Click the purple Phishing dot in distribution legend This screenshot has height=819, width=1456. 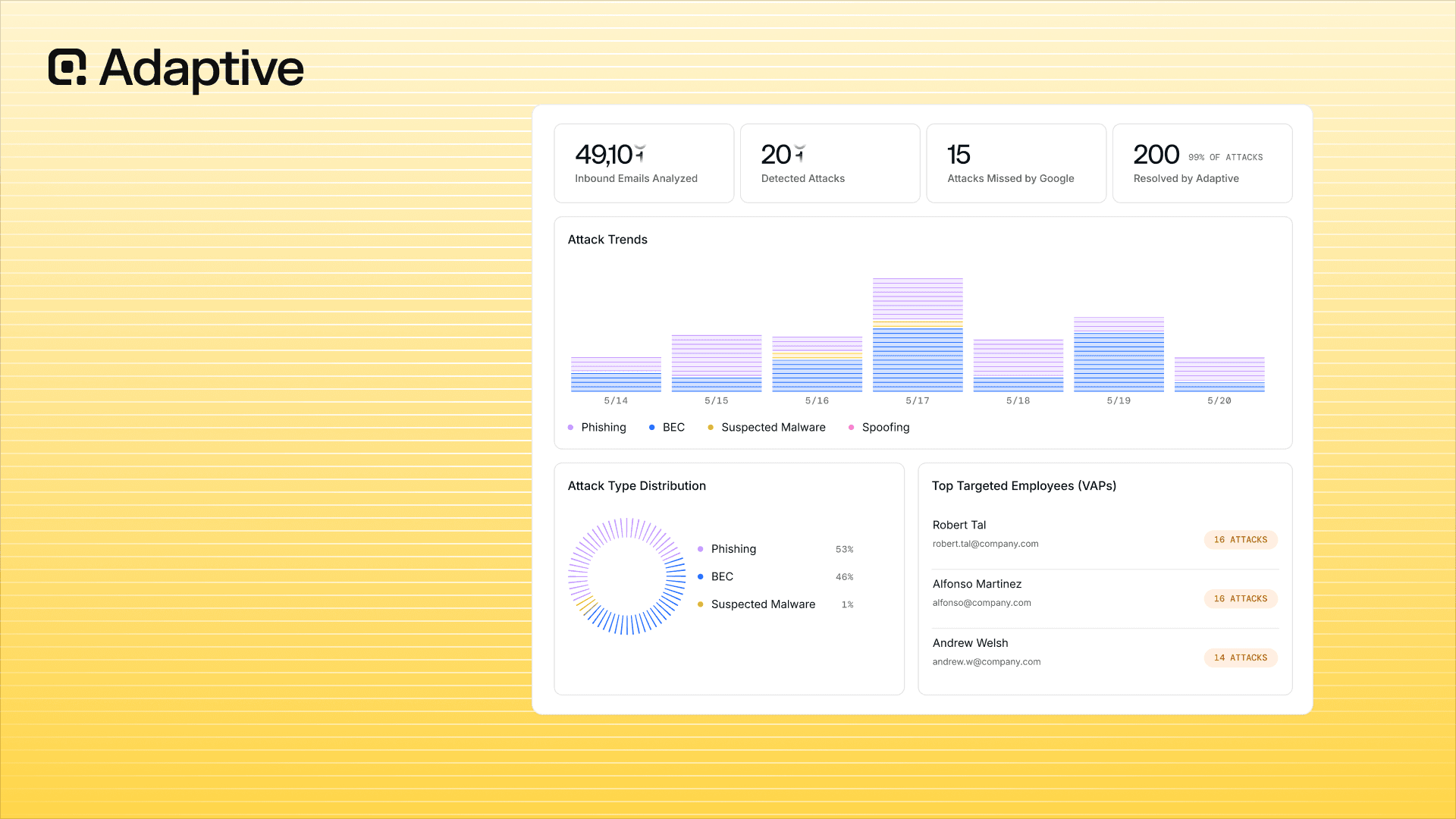(x=700, y=549)
